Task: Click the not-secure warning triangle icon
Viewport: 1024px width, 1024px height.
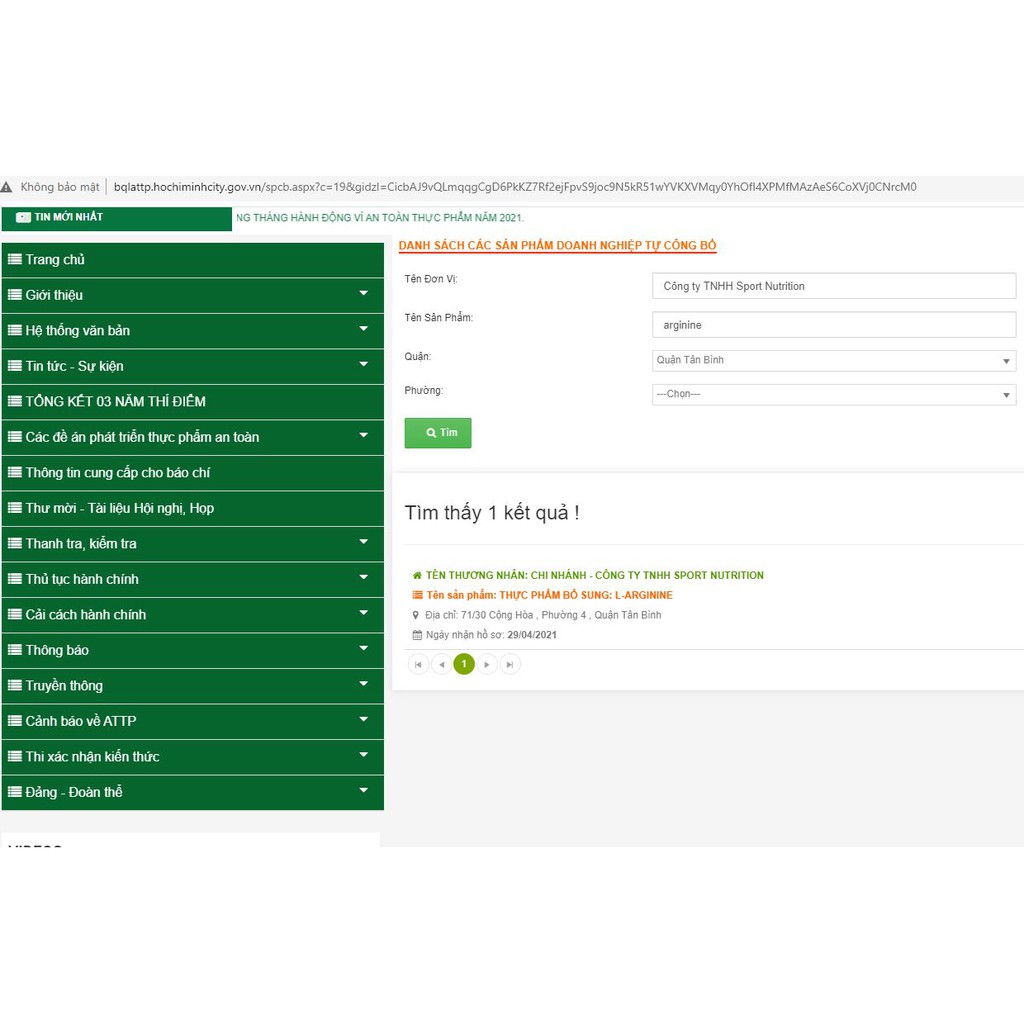Action: pos(7,187)
